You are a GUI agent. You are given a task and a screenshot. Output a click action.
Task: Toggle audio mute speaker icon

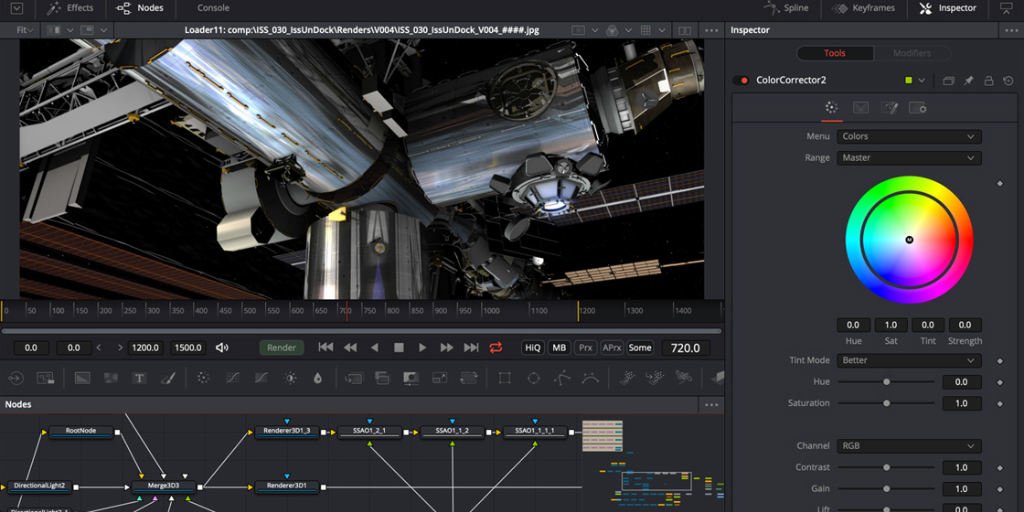222,347
